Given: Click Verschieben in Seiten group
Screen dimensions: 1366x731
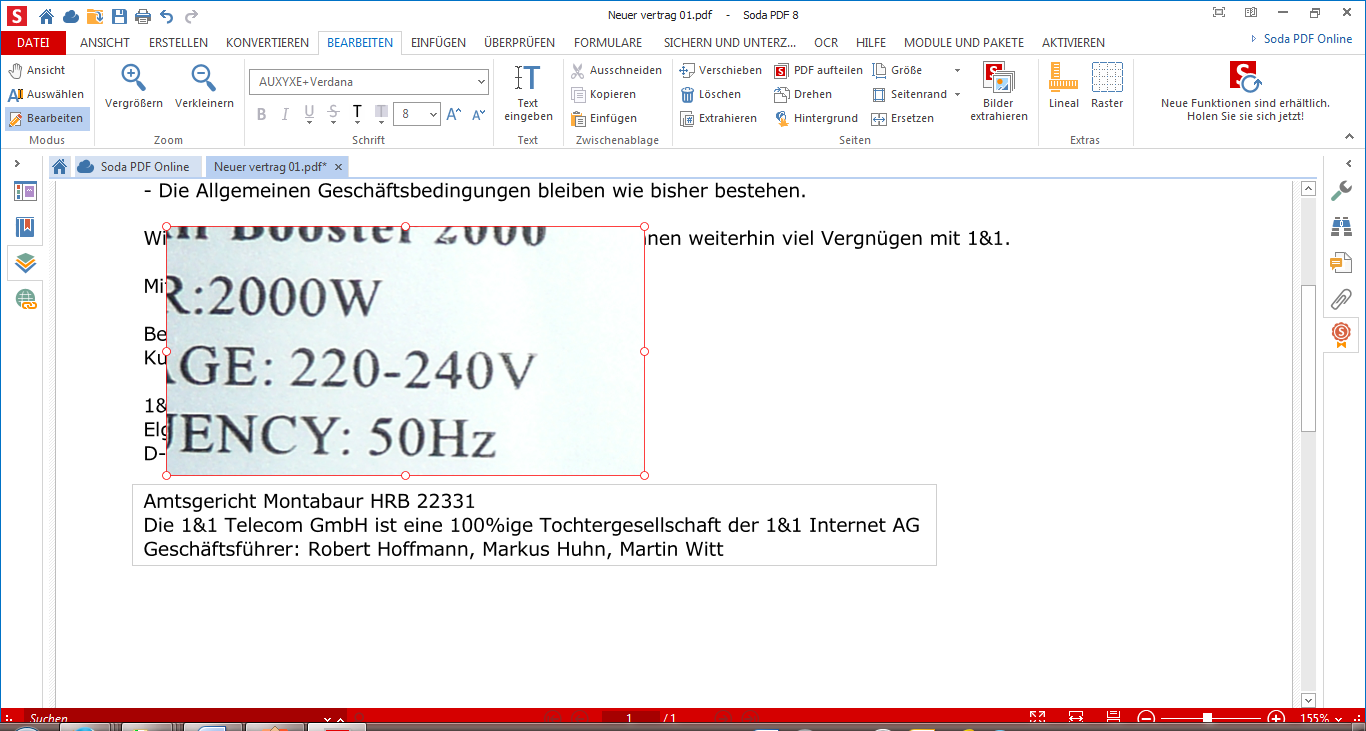Looking at the screenshot, I should pyautogui.click(x=721, y=70).
